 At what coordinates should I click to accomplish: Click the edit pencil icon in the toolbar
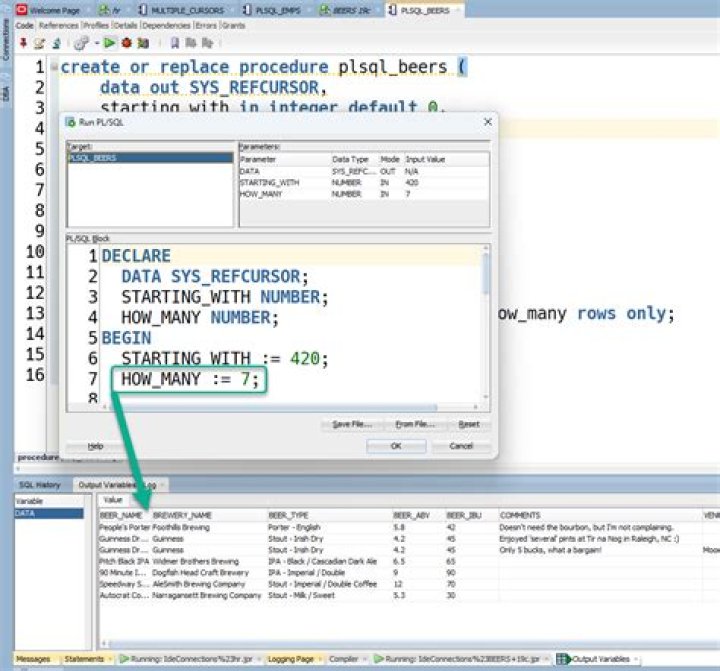[x=39, y=43]
